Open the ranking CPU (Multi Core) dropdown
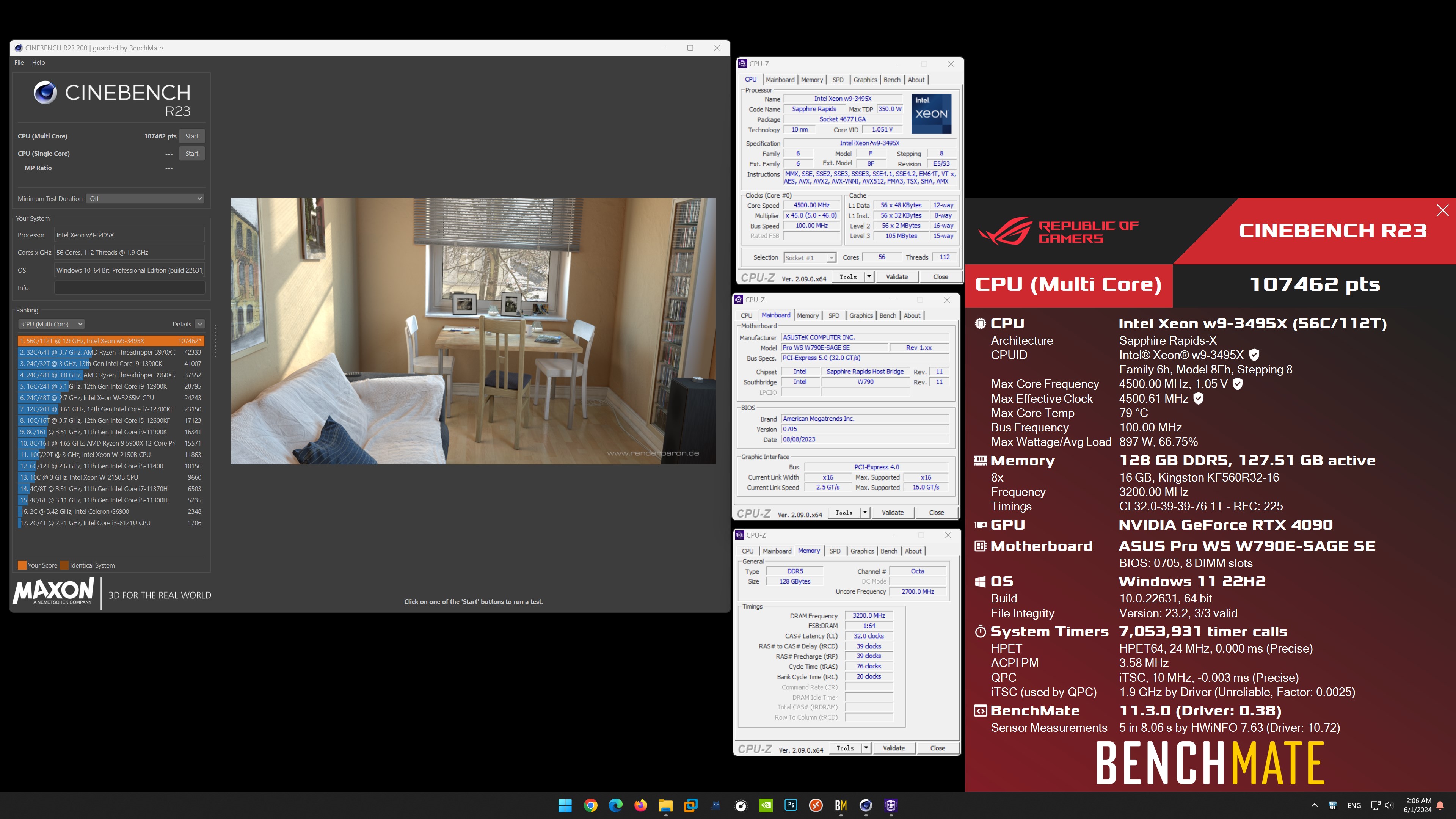The width and height of the screenshot is (1456, 819). click(52, 325)
